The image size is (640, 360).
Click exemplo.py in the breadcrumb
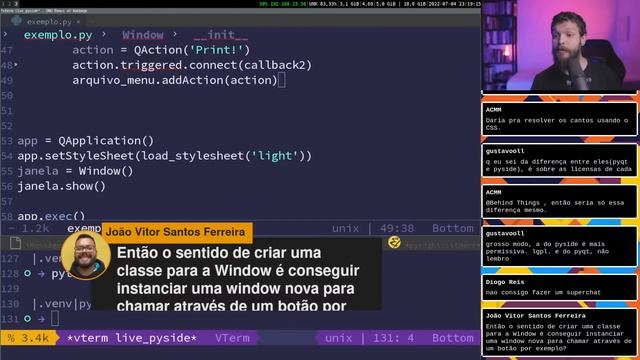click(58, 35)
